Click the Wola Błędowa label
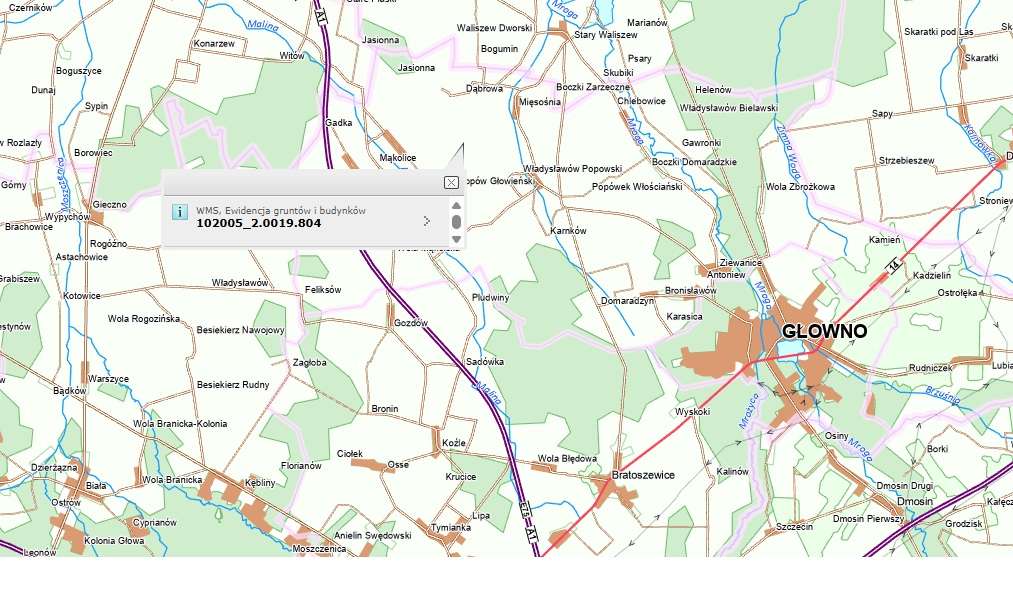The image size is (1013, 600). [x=567, y=459]
